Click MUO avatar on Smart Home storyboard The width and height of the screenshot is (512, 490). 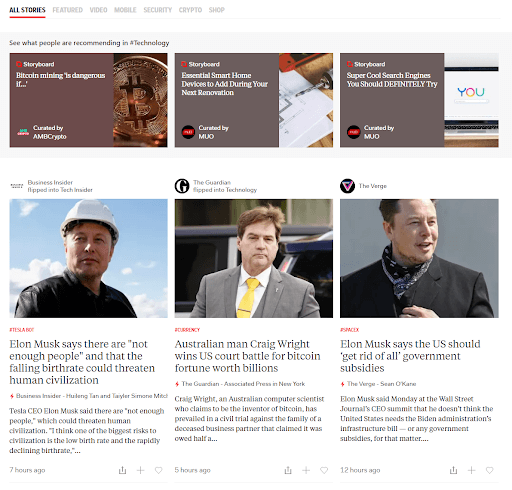[188, 132]
